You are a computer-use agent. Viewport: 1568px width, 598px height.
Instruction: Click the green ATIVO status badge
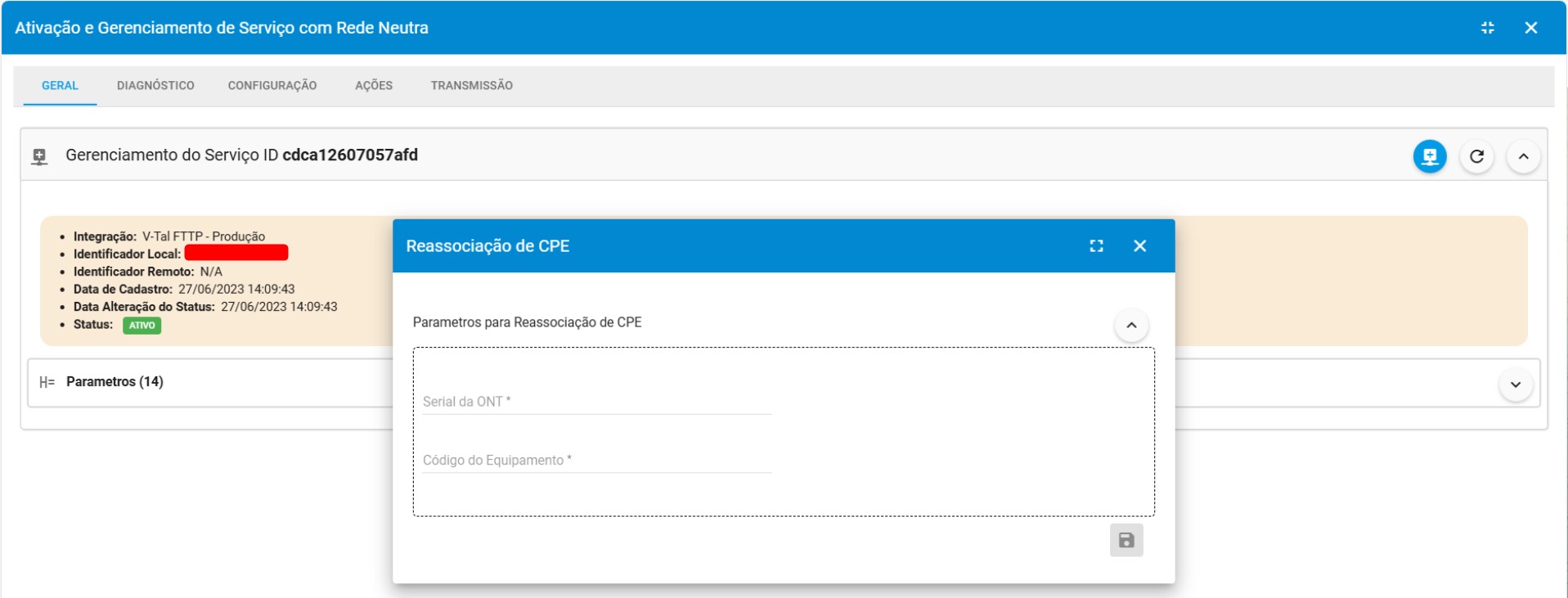point(142,326)
